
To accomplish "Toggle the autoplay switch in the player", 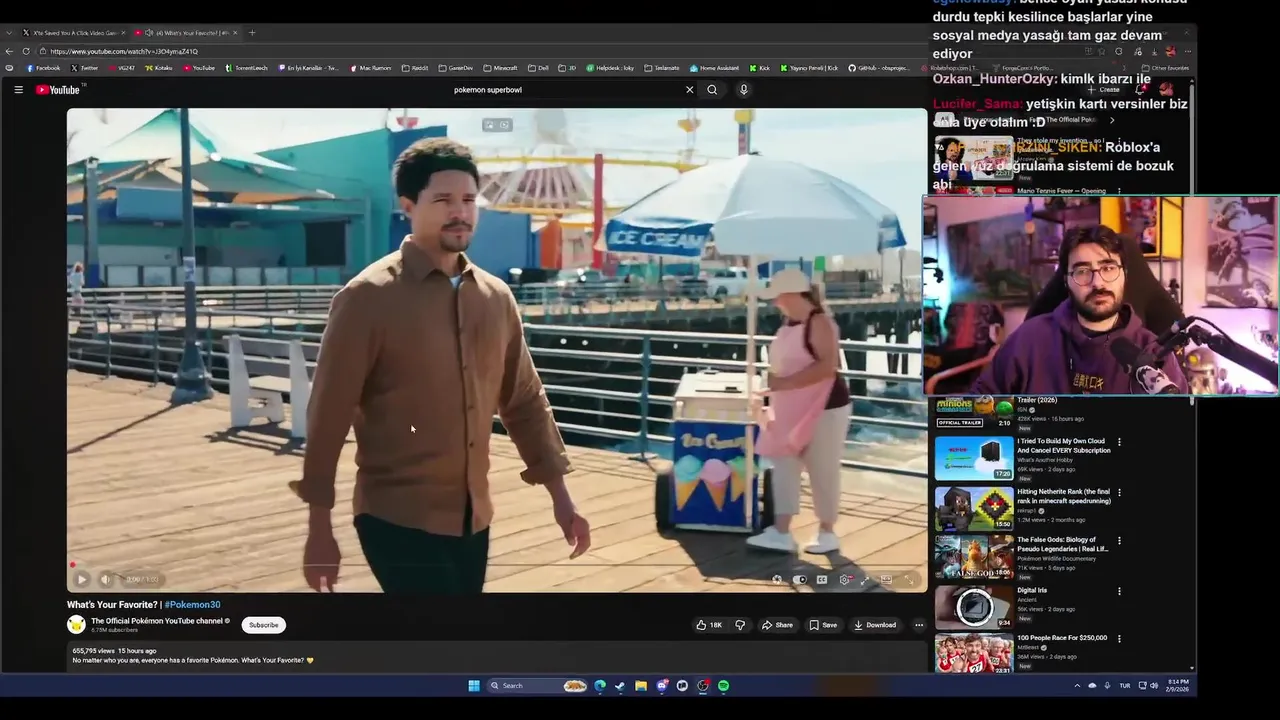I will (799, 579).
